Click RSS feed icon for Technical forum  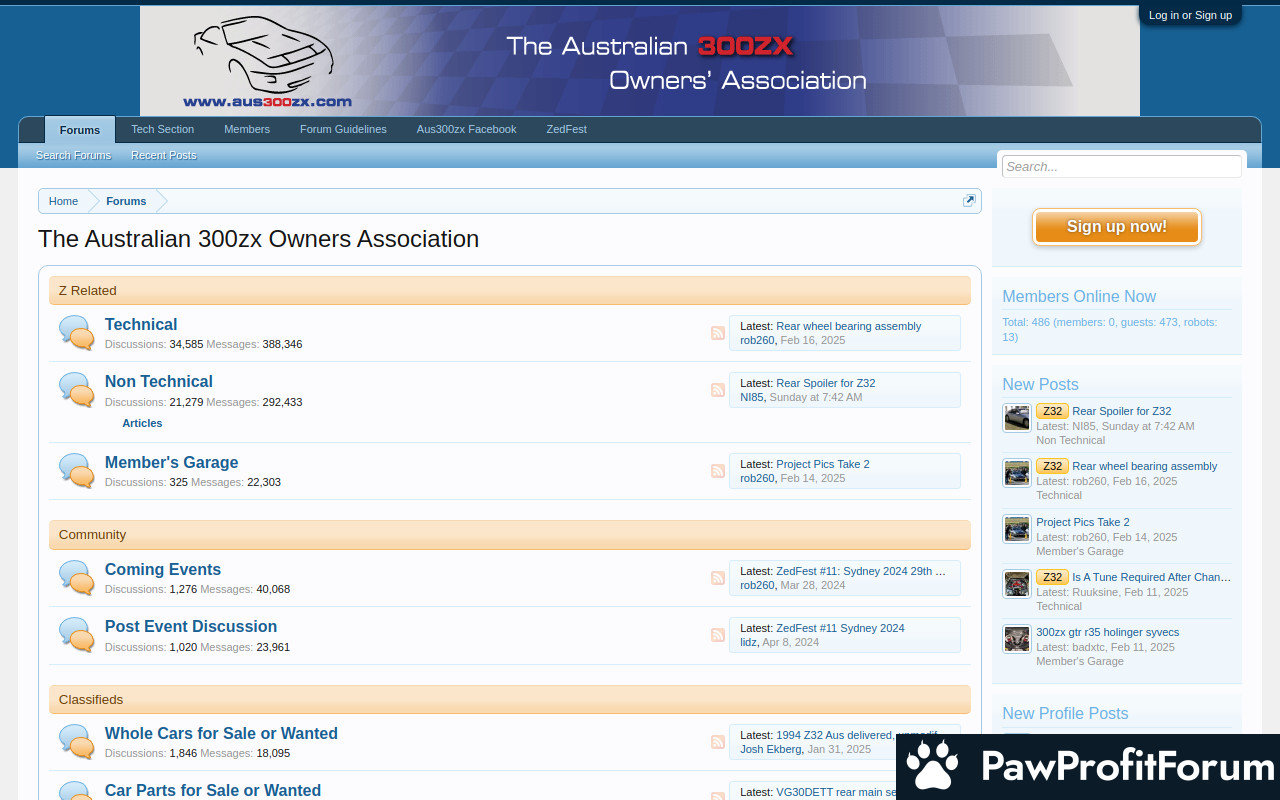[718, 333]
